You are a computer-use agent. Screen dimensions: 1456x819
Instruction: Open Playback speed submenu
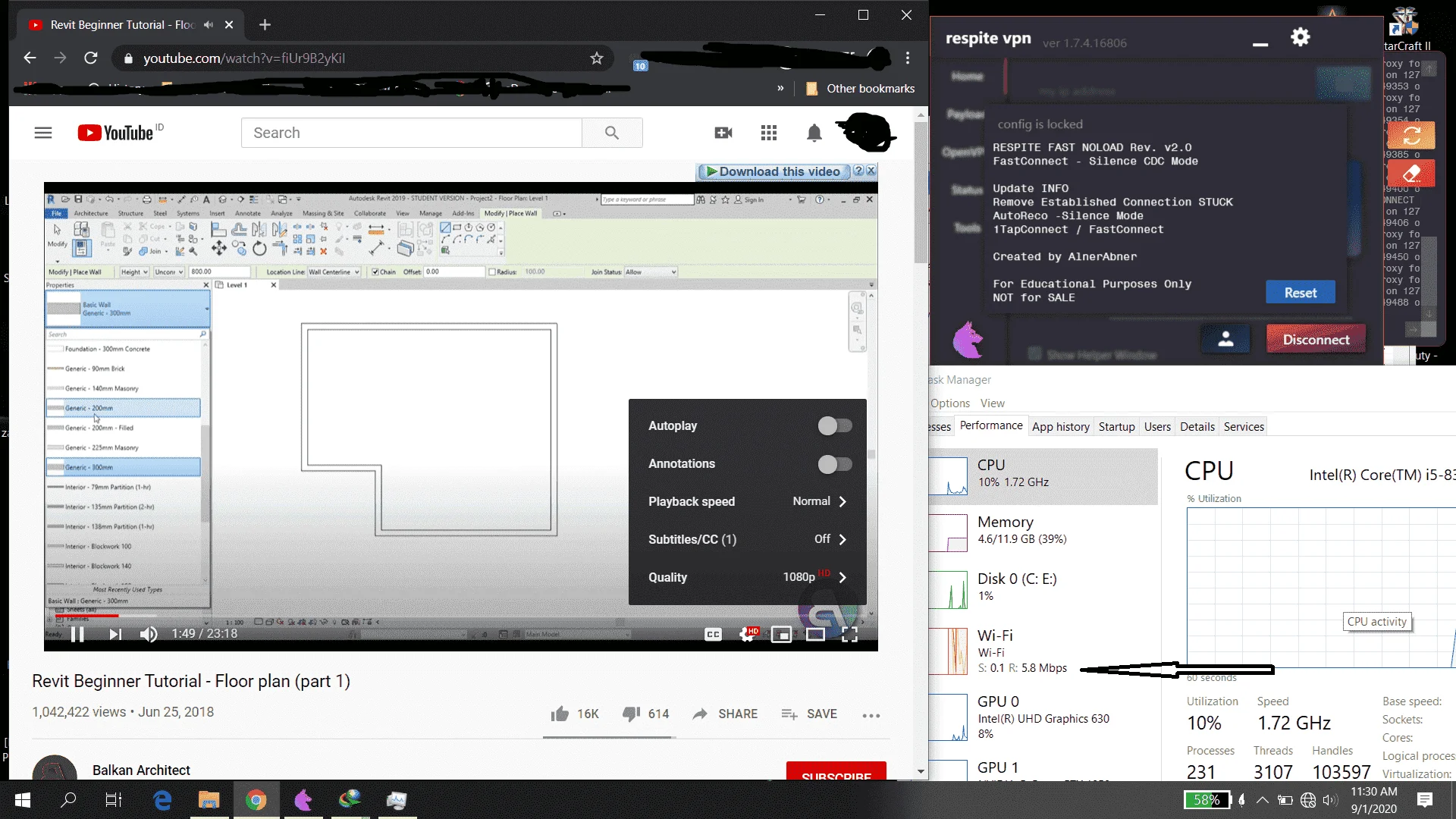point(747,501)
